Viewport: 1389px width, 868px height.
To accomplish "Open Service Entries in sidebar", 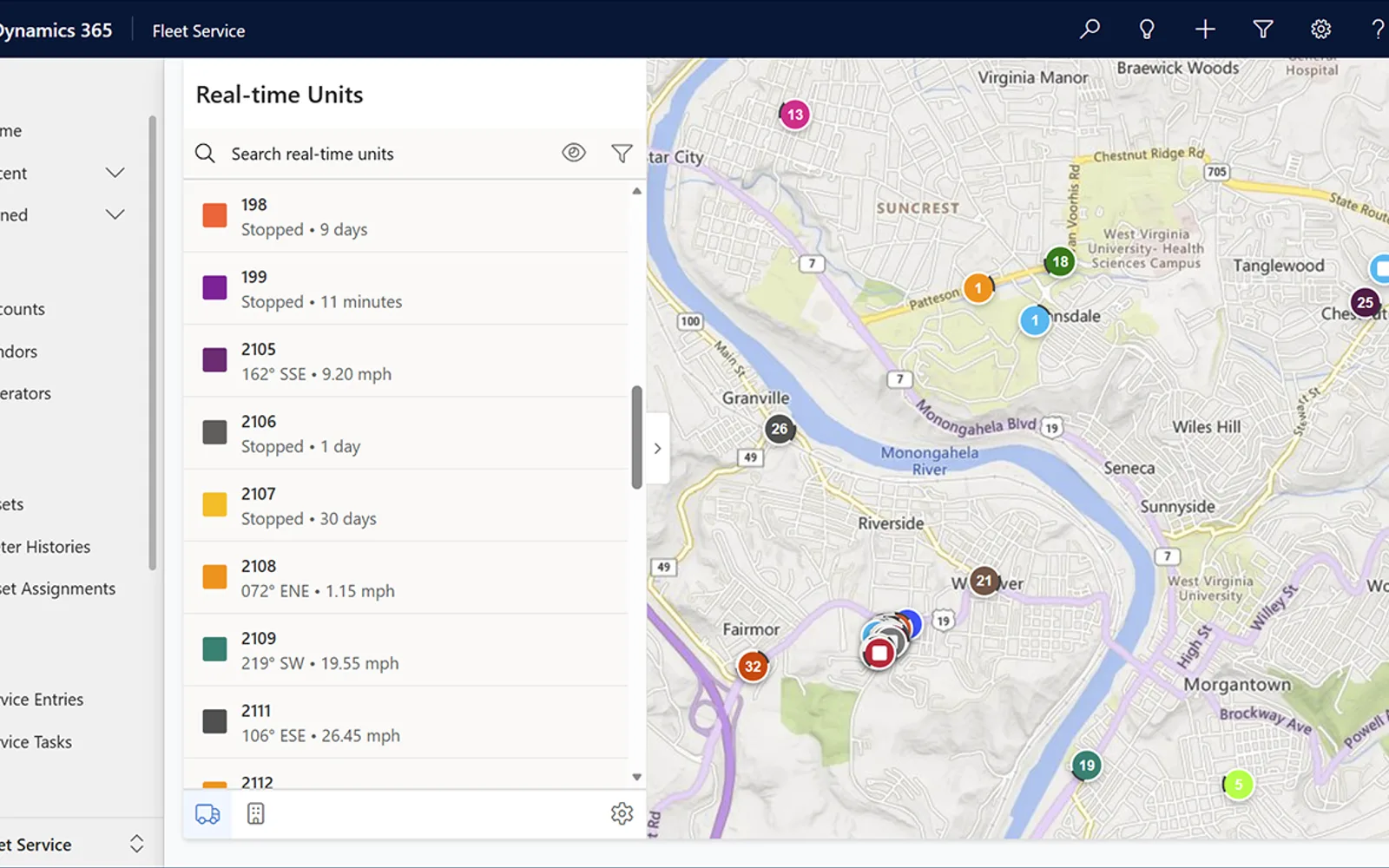I will (42, 700).
